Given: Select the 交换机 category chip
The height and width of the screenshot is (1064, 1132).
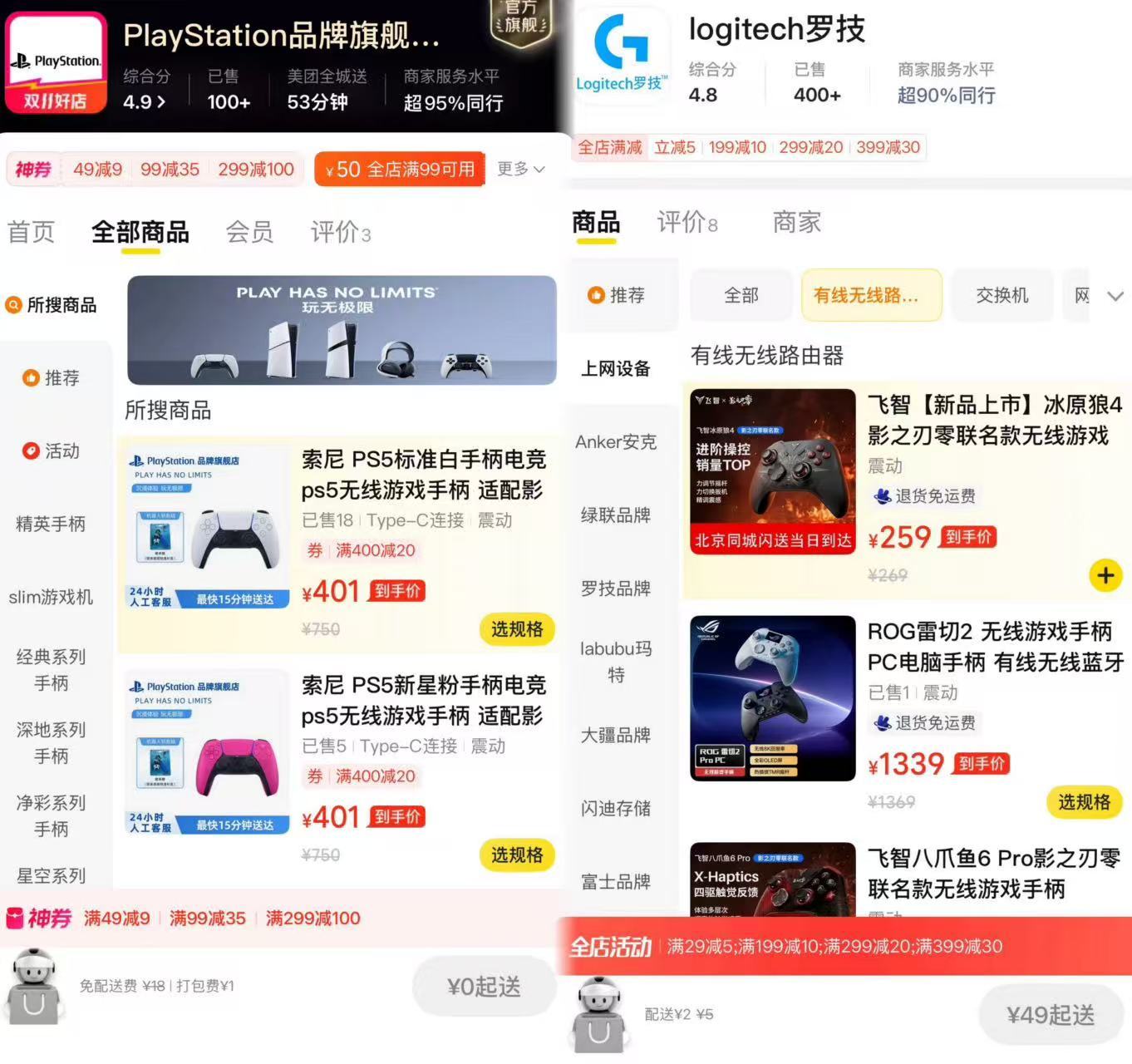Looking at the screenshot, I should pos(1002,295).
